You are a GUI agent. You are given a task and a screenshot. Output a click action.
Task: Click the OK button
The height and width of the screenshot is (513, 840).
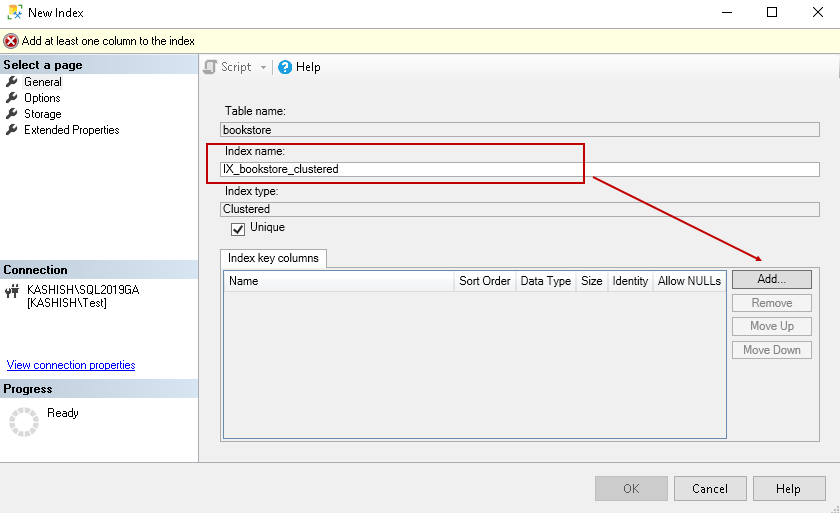click(631, 488)
